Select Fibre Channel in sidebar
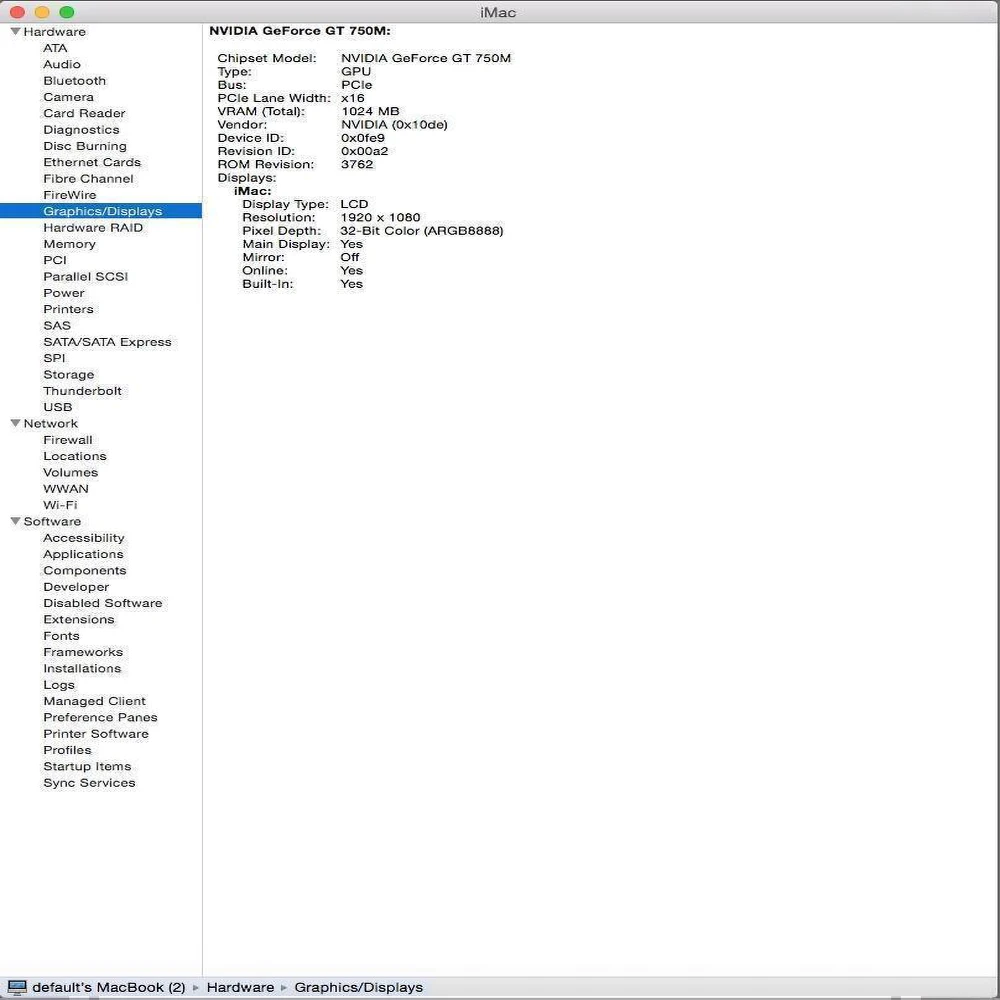1000x1000 pixels. coord(88,179)
